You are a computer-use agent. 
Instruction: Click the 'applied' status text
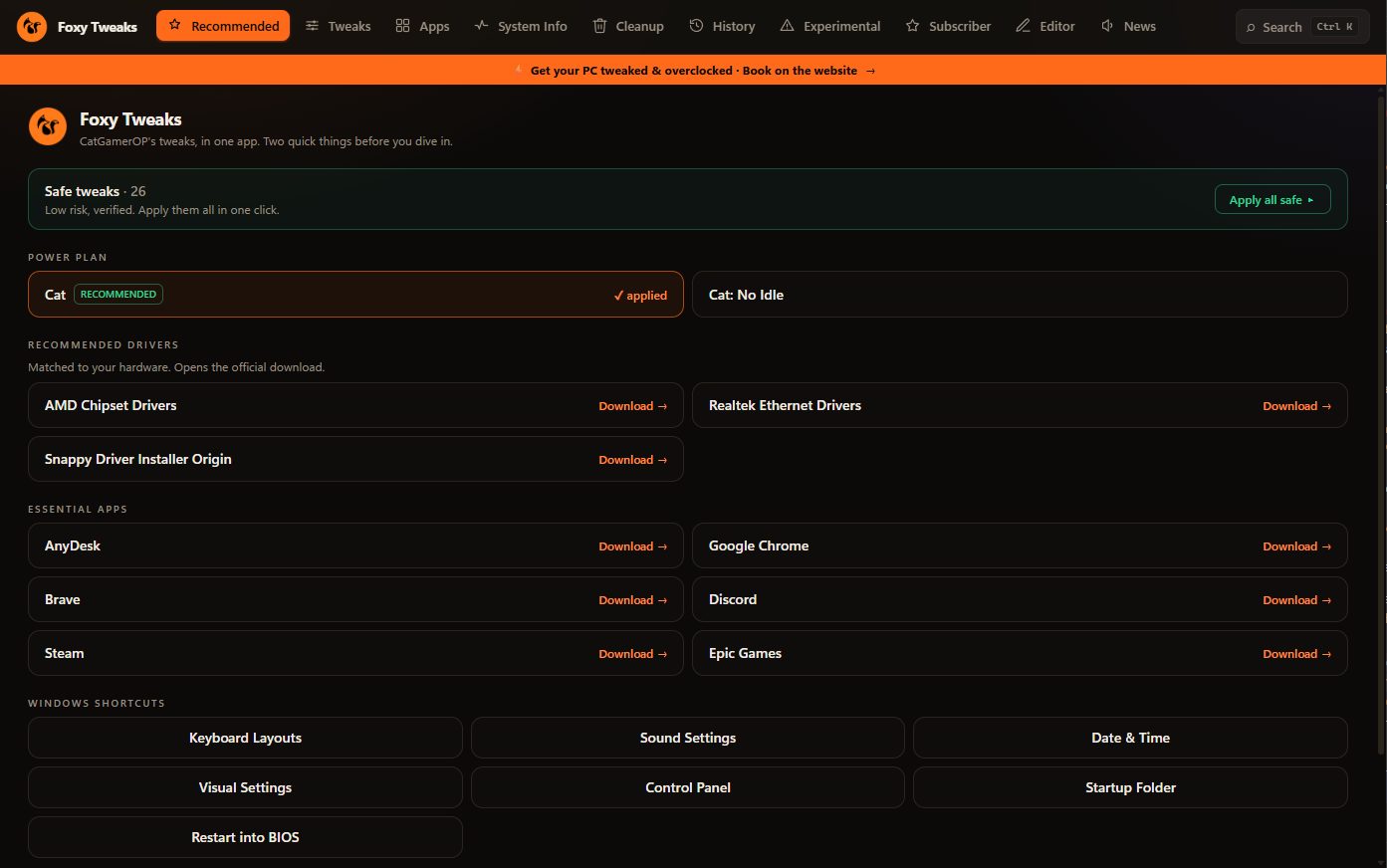pos(640,296)
